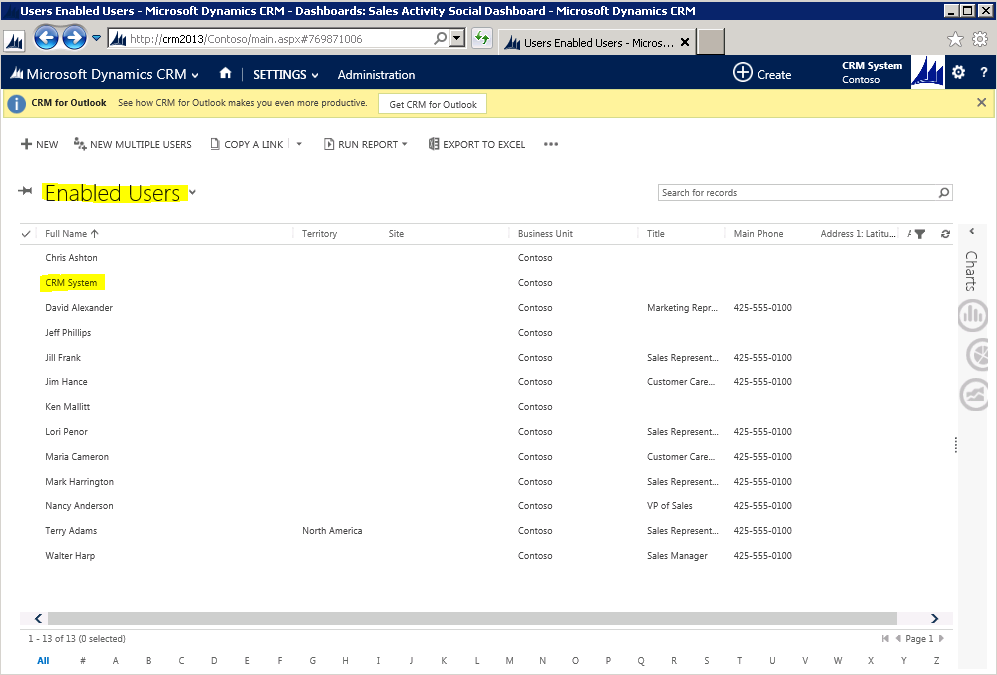The width and height of the screenshot is (997, 675).
Task: Refresh page with green arrows icon
Action: [x=482, y=39]
